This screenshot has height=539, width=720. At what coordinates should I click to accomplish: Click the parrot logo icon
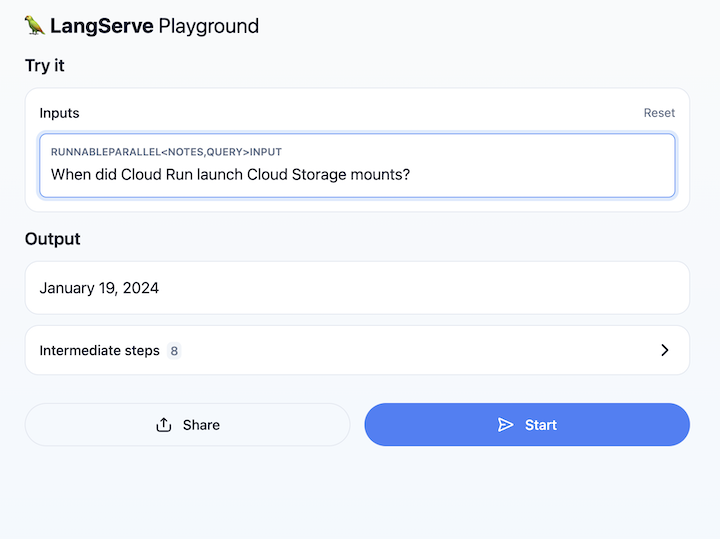[x=35, y=25]
